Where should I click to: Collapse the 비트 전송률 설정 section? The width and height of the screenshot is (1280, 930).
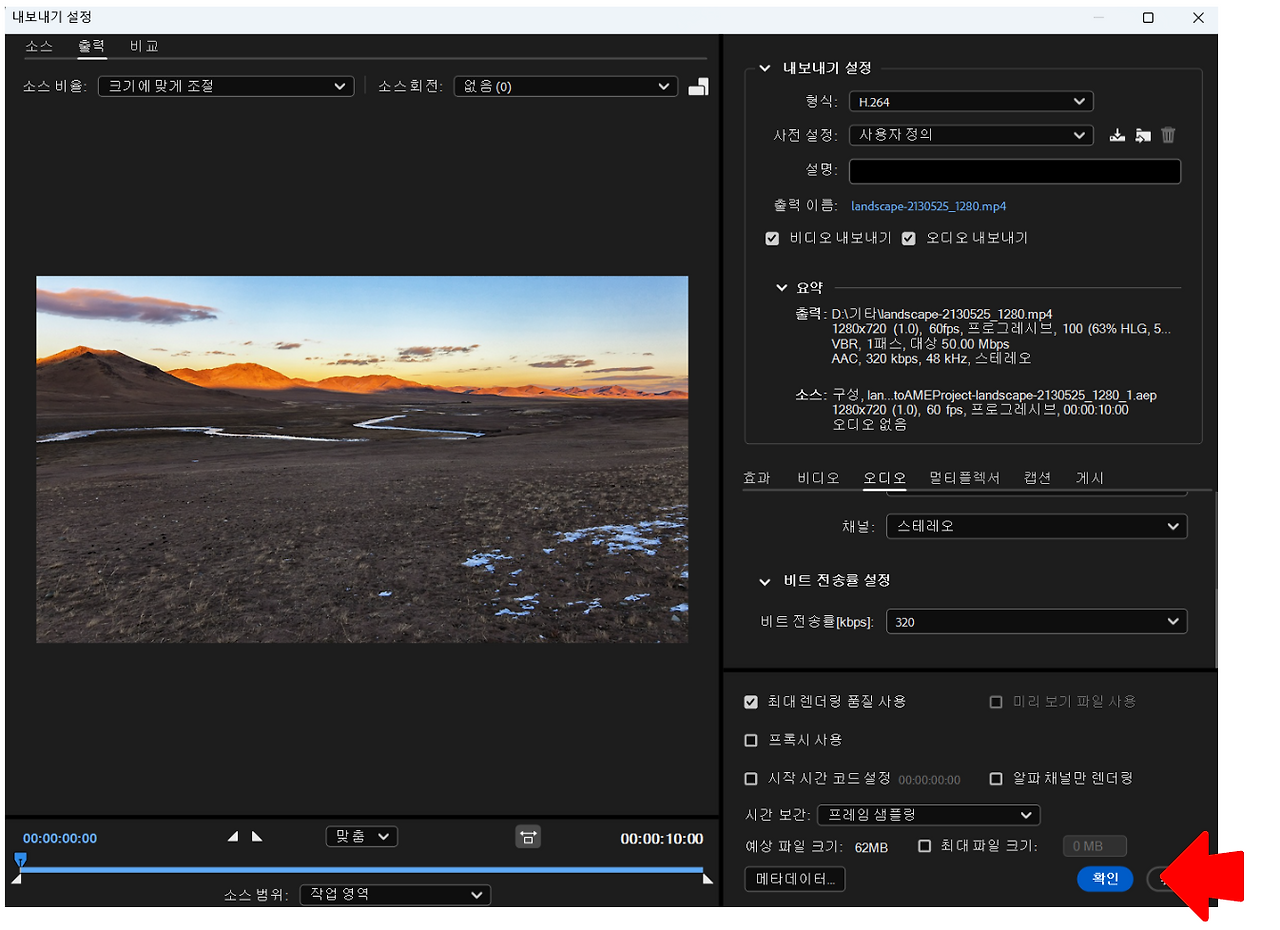[x=765, y=580]
